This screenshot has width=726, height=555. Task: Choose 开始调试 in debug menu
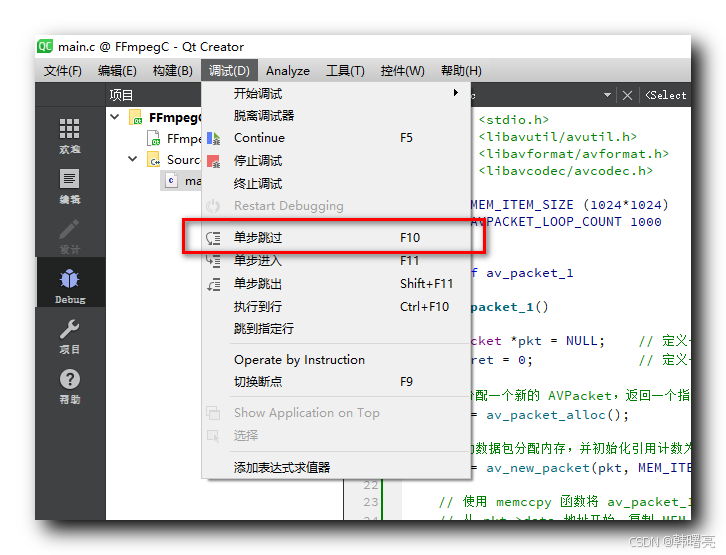click(336, 94)
